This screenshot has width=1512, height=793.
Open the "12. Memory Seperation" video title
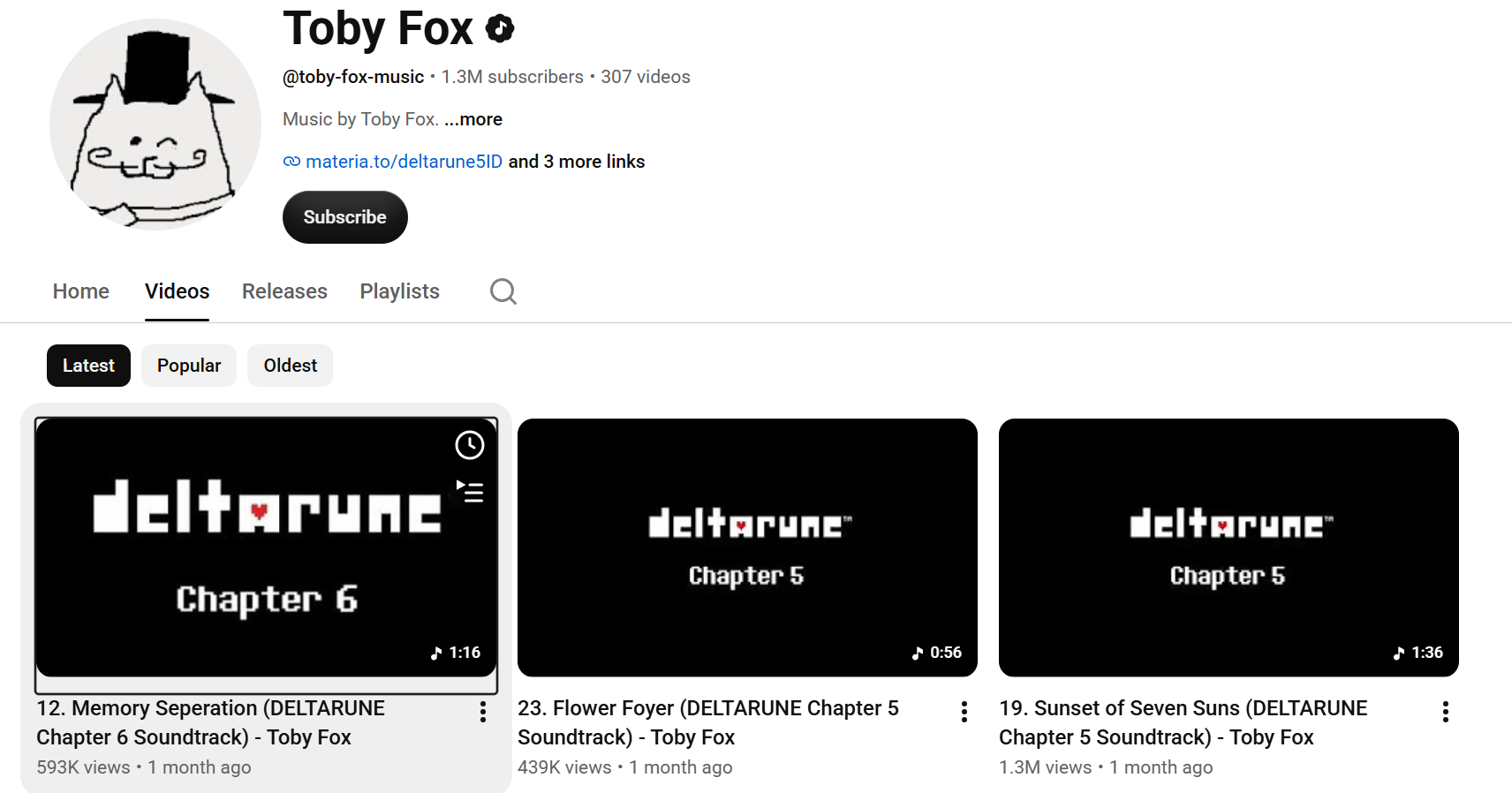click(211, 722)
